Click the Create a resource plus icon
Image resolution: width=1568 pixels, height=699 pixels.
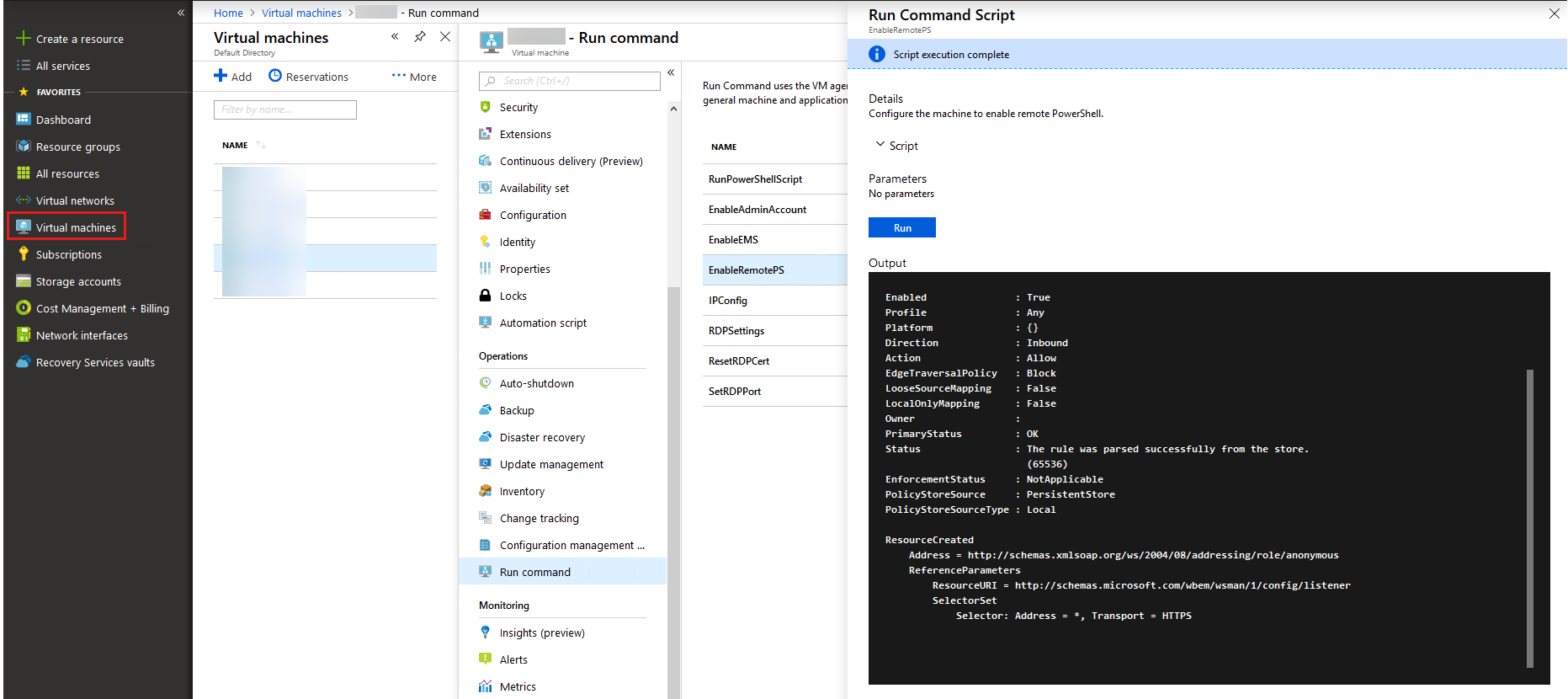click(24, 38)
